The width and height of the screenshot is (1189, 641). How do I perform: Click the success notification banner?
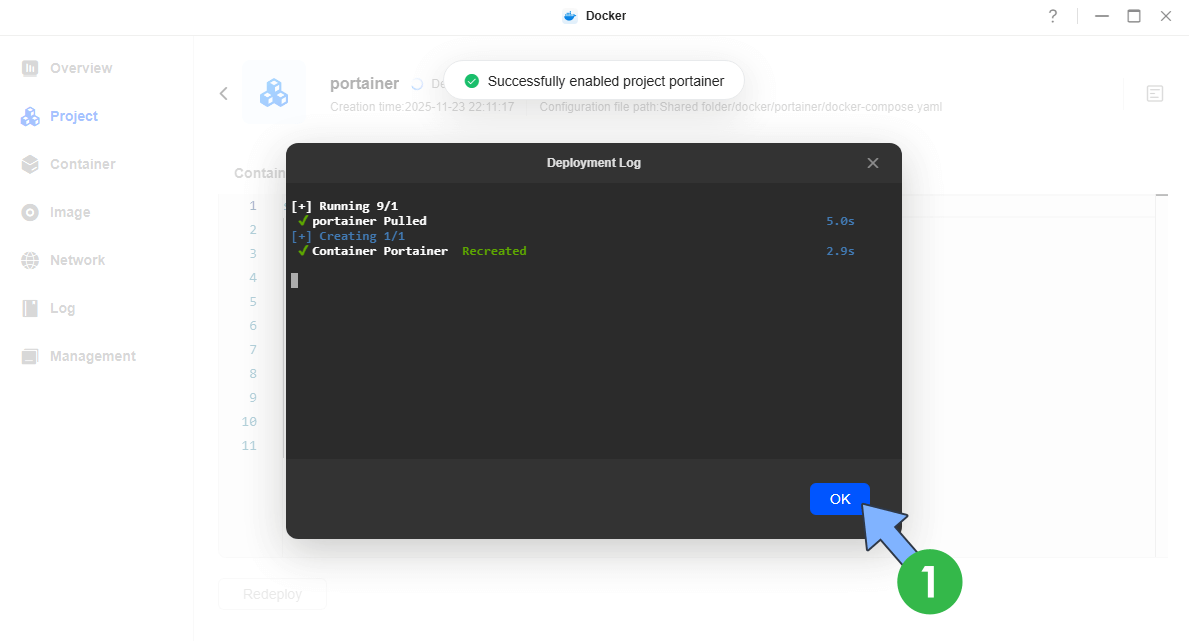coord(593,80)
